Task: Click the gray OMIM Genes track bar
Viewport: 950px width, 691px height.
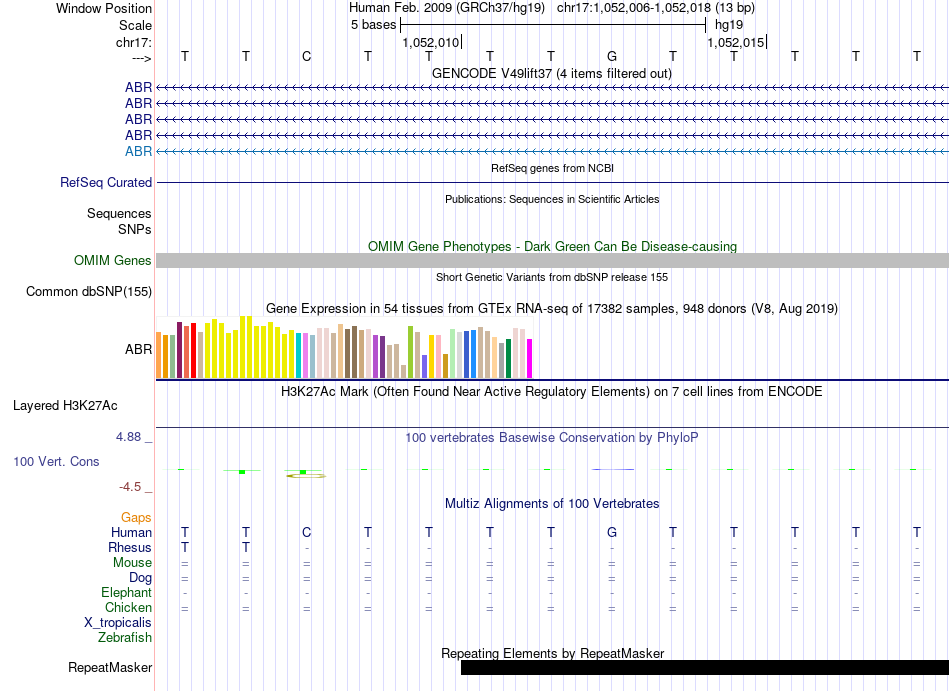Action: [x=552, y=260]
